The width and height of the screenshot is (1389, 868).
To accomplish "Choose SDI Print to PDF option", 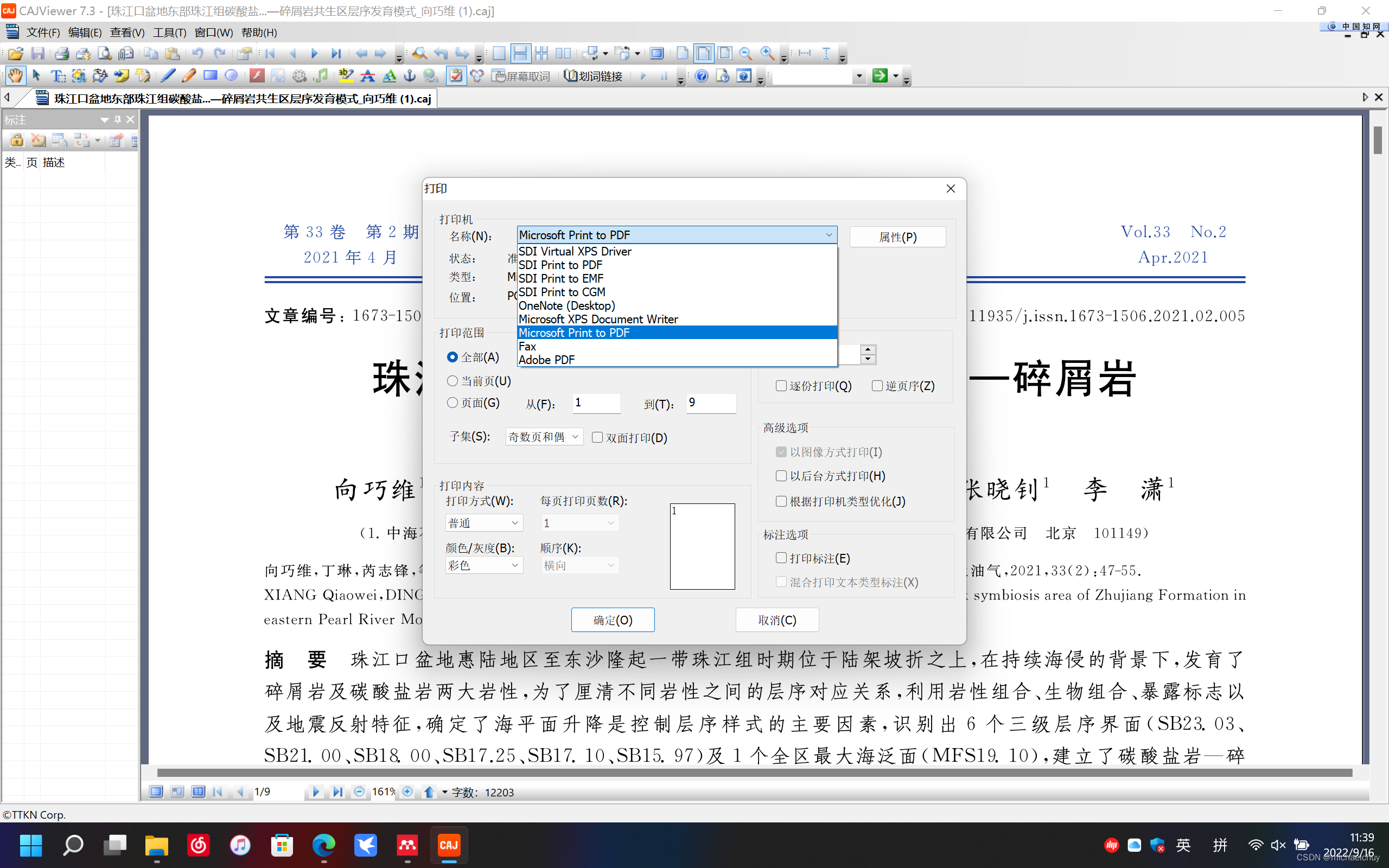I will click(x=677, y=265).
